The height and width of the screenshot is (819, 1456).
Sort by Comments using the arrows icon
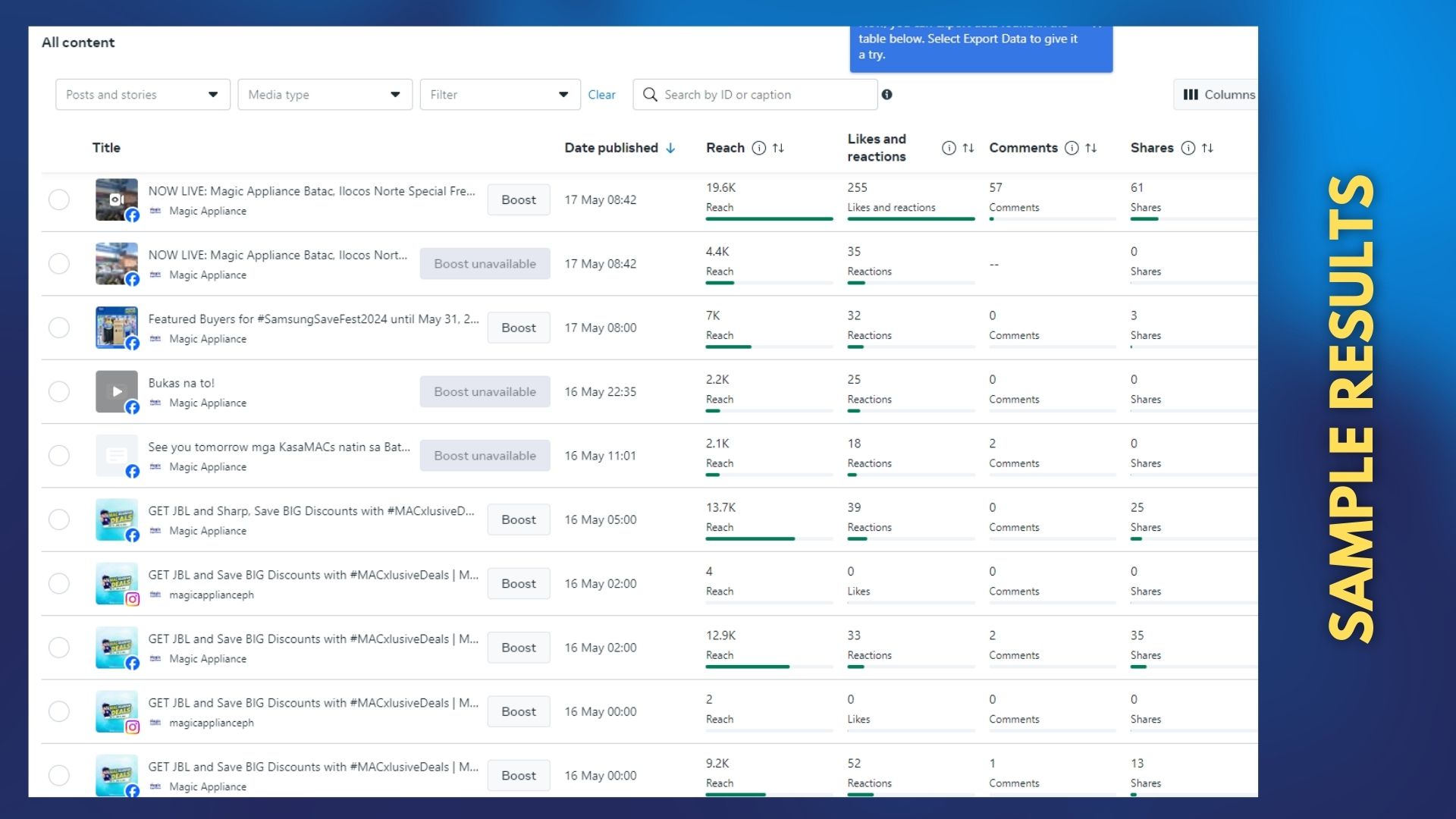(1090, 148)
